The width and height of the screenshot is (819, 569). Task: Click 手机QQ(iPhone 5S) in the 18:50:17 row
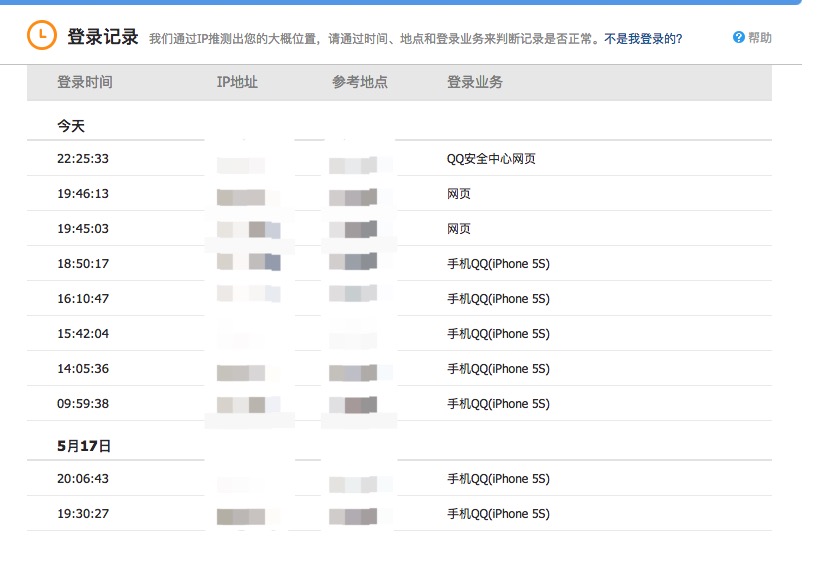click(x=498, y=264)
